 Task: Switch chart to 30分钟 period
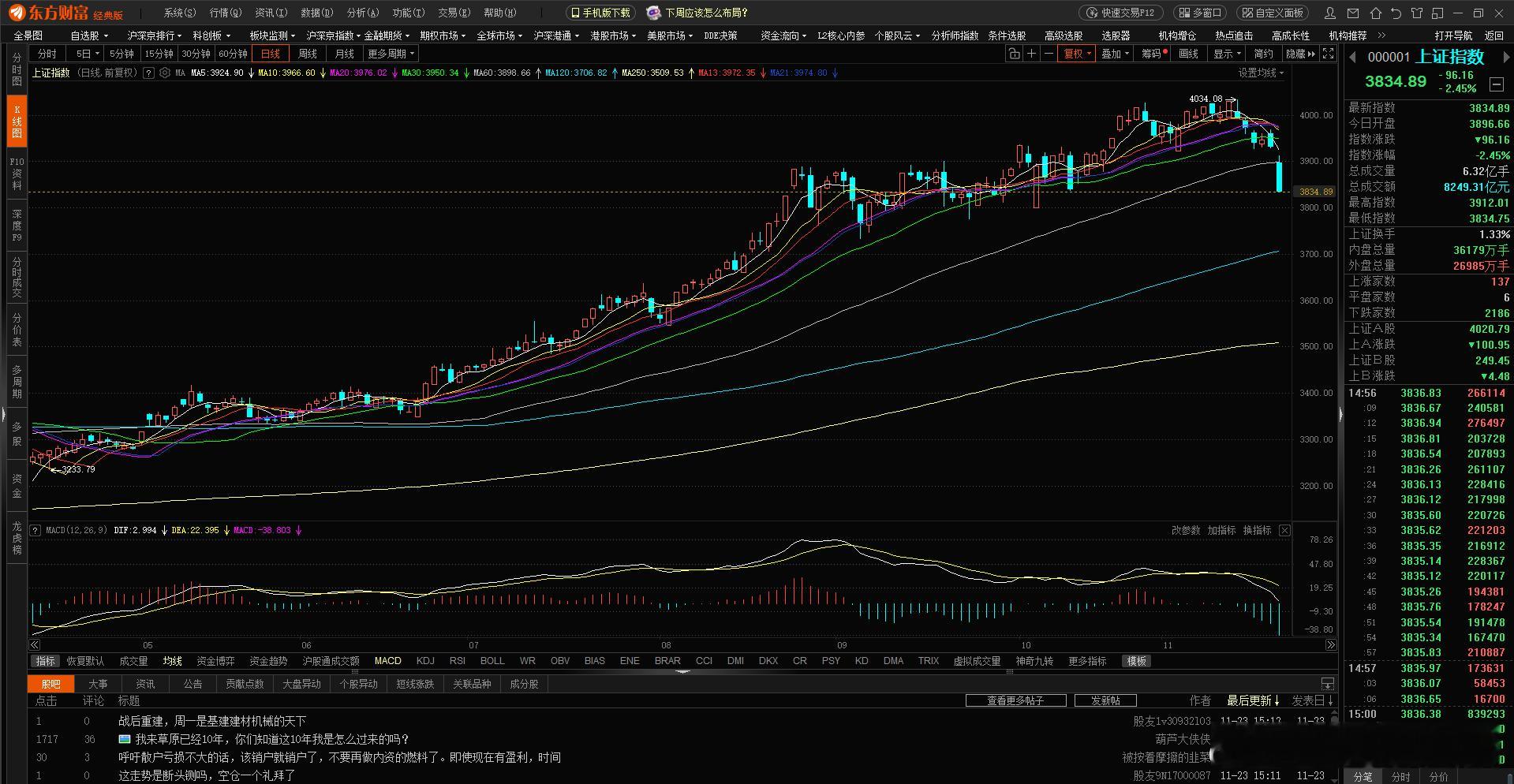pos(196,54)
